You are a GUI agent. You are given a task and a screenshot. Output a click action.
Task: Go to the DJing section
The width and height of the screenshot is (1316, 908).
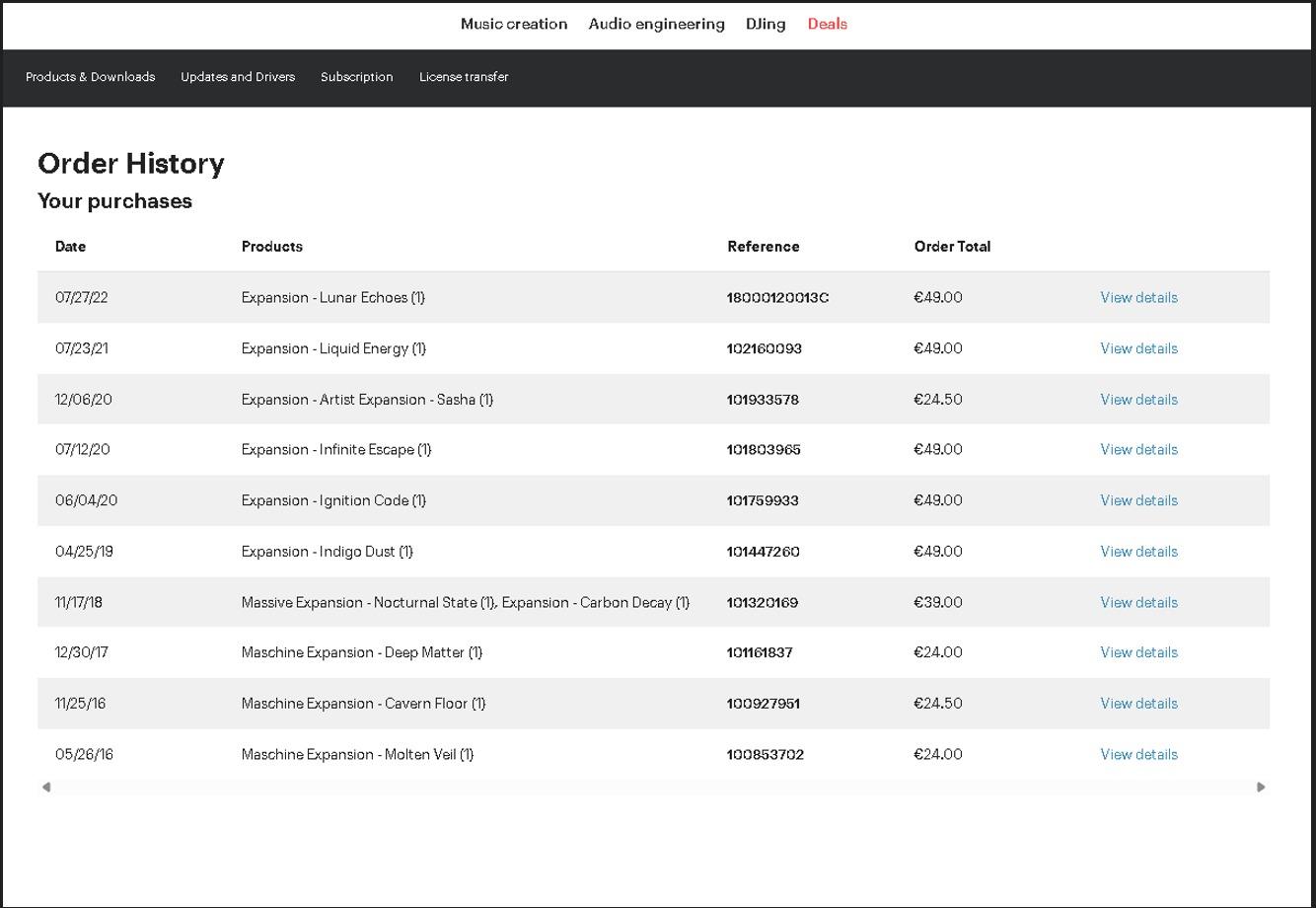click(x=766, y=24)
